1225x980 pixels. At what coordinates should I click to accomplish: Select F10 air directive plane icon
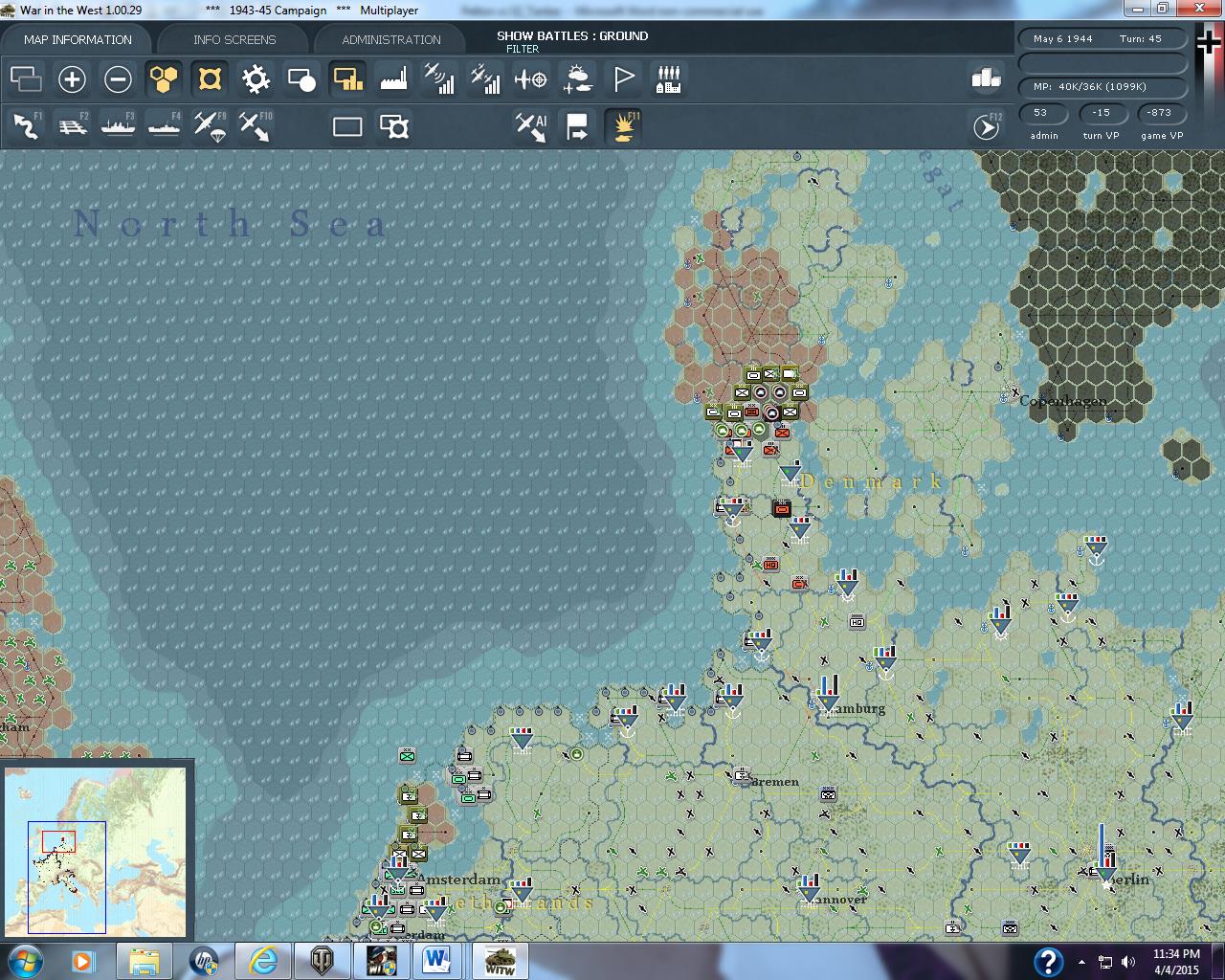click(x=256, y=126)
